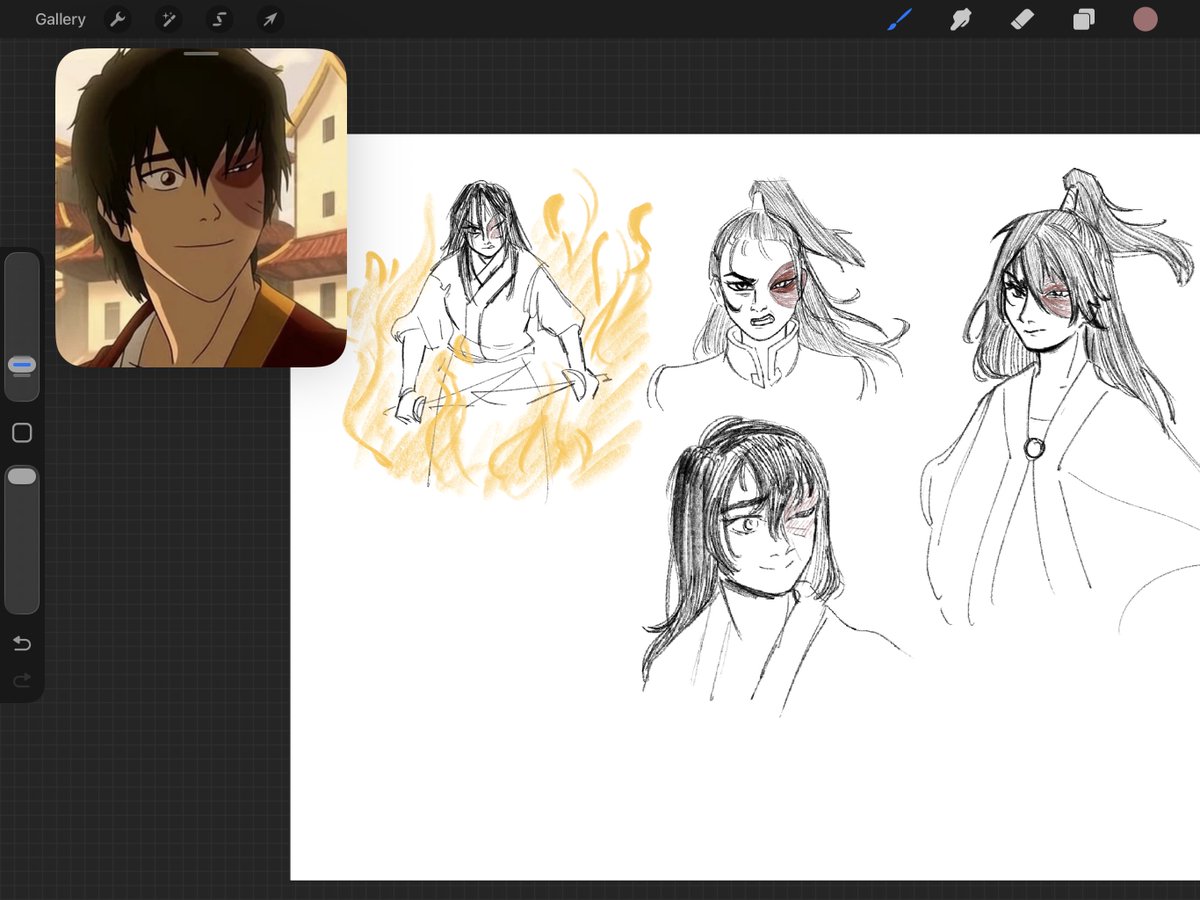1200x900 pixels.
Task: Open the Adjustments magic wand menu
Action: click(168, 19)
